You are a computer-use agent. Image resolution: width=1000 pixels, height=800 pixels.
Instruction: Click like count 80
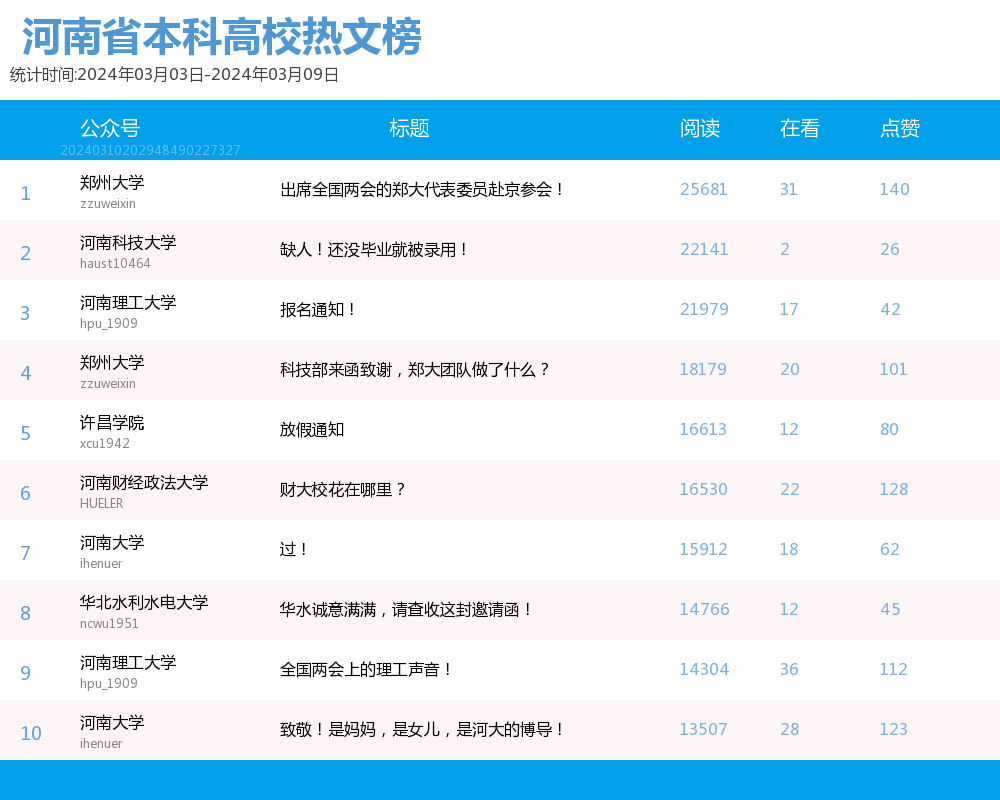pyautogui.click(x=889, y=429)
